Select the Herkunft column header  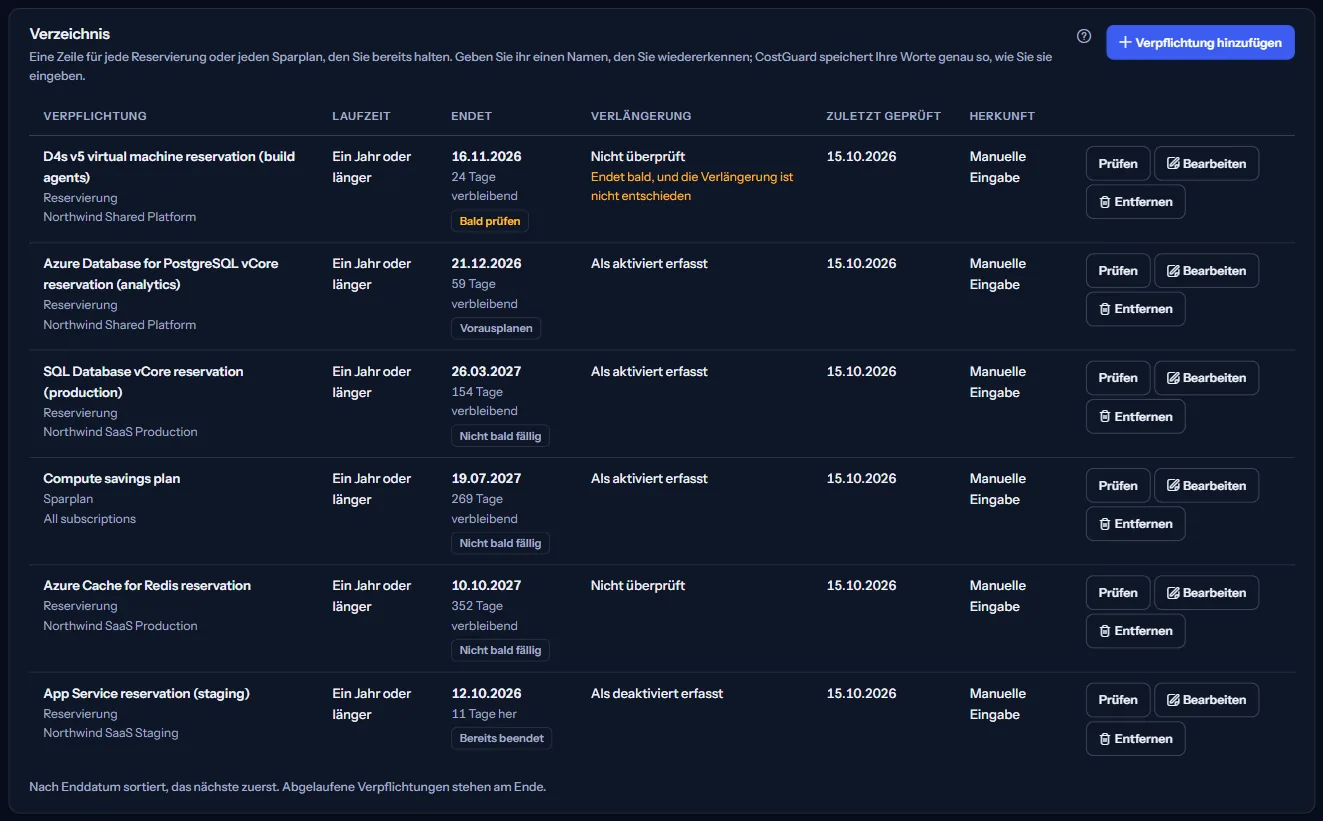click(1002, 116)
